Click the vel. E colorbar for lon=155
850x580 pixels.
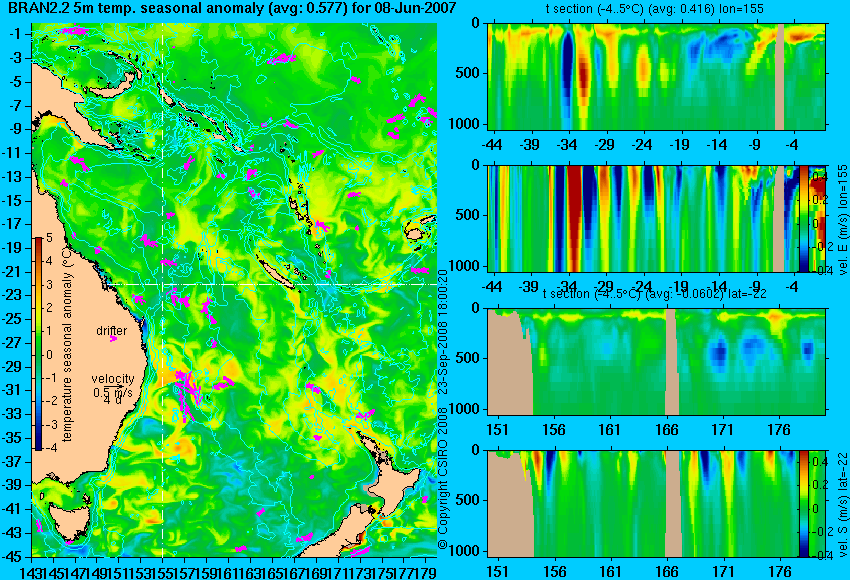click(804, 218)
